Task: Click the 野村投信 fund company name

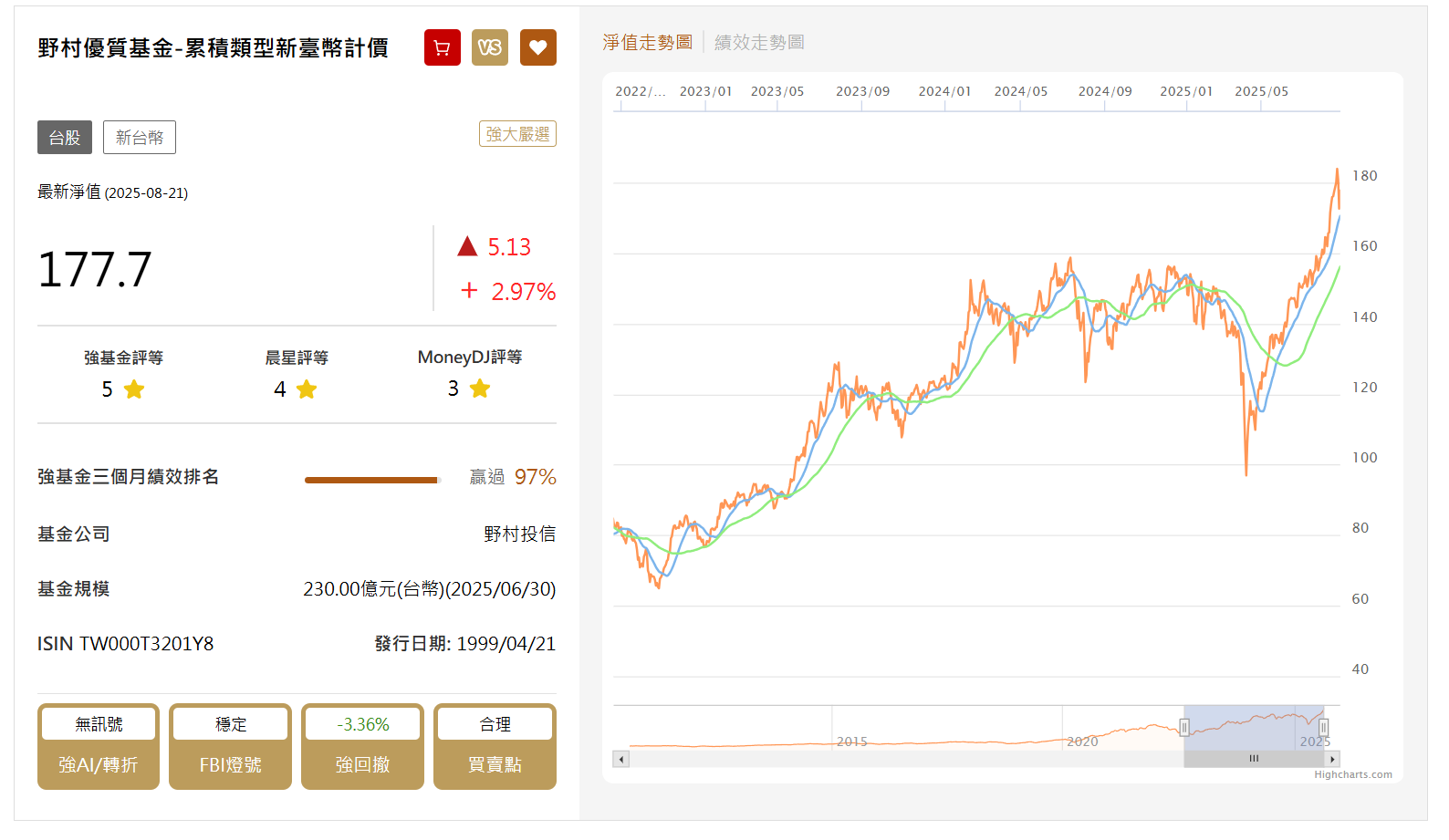Action: click(519, 534)
